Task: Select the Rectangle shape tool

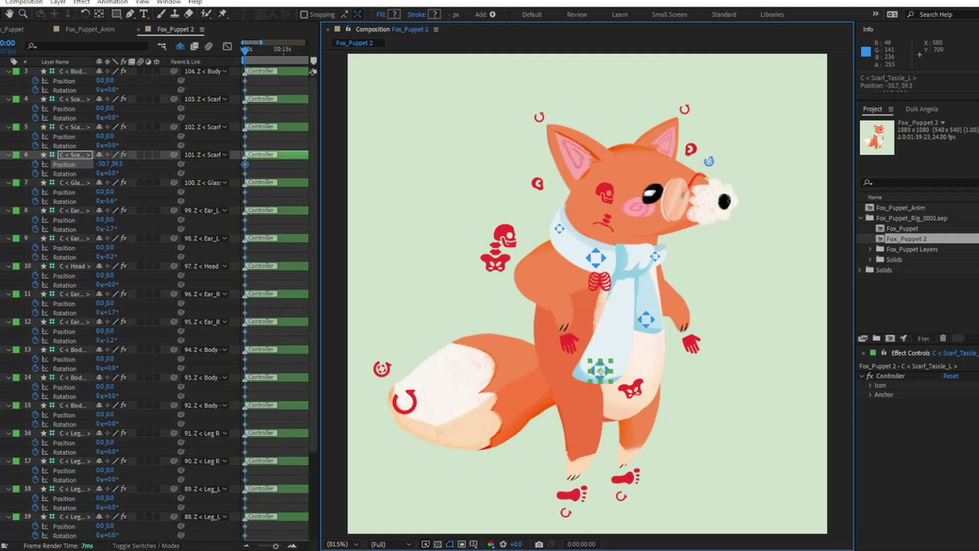Action: click(x=116, y=14)
